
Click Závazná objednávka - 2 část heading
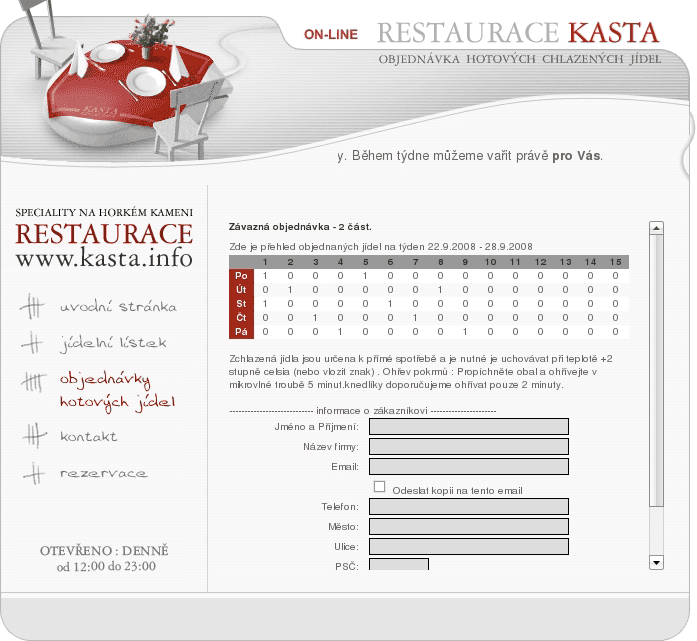click(300, 227)
